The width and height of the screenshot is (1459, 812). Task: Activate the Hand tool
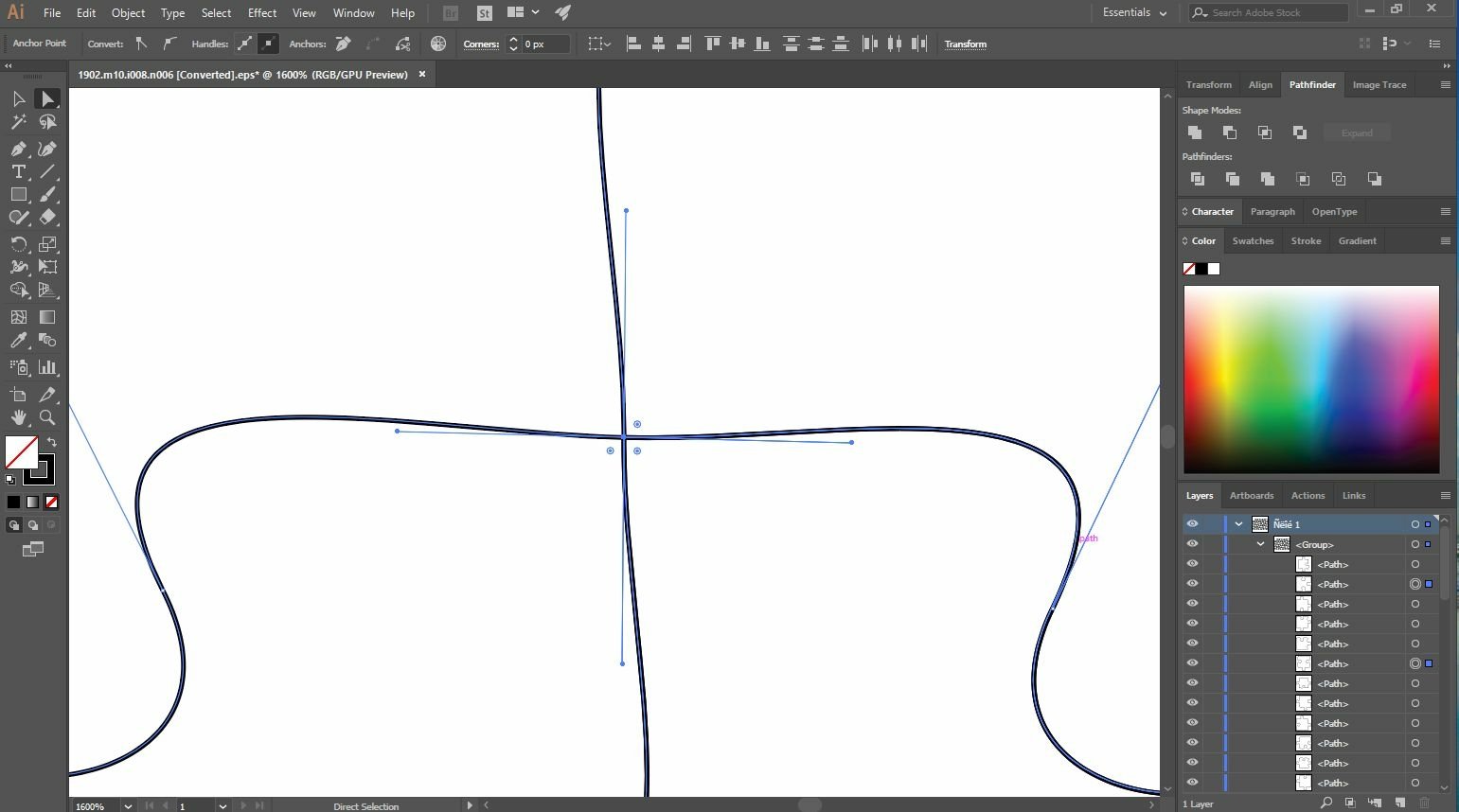pyautogui.click(x=18, y=417)
